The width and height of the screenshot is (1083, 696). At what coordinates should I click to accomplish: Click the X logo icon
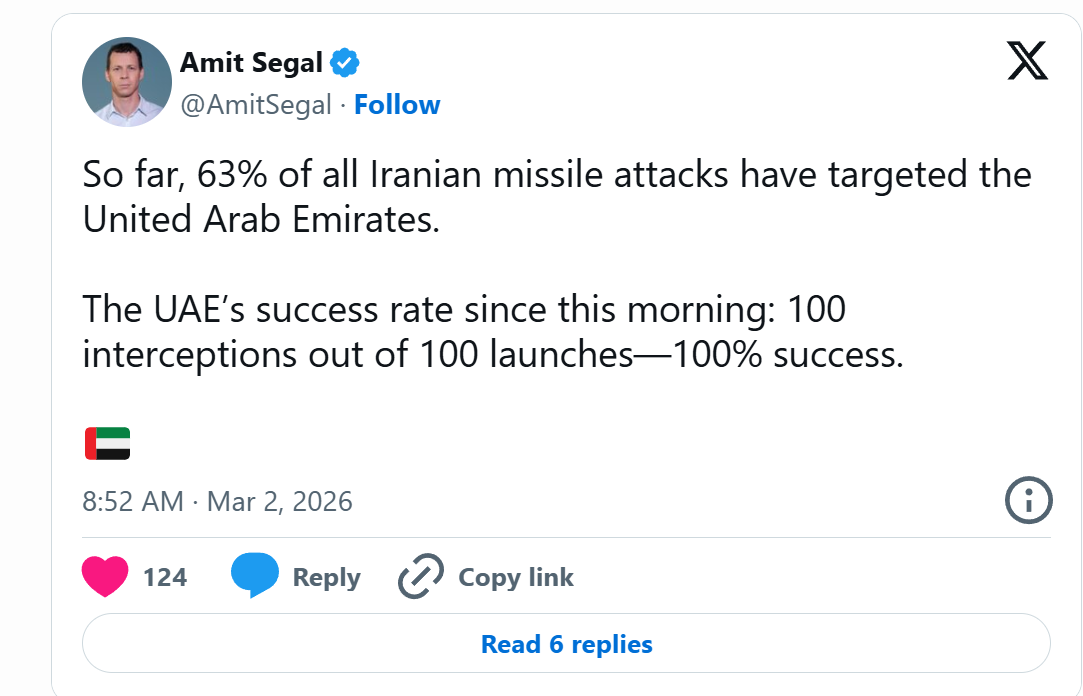tap(1027, 64)
